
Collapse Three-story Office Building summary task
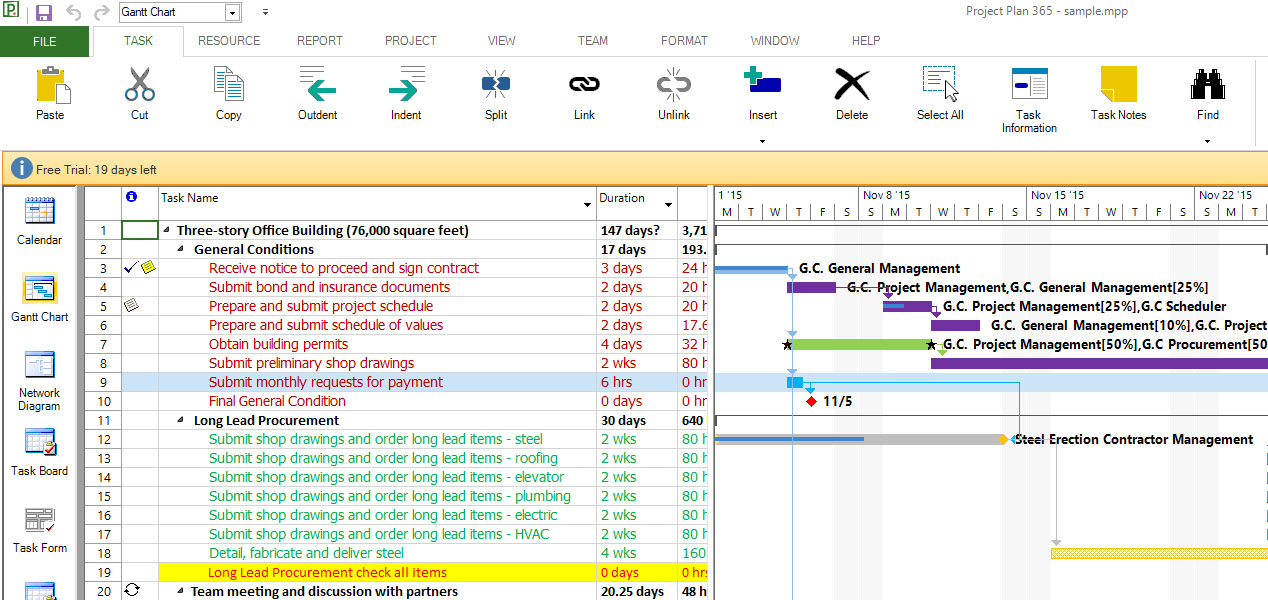pyautogui.click(x=167, y=231)
